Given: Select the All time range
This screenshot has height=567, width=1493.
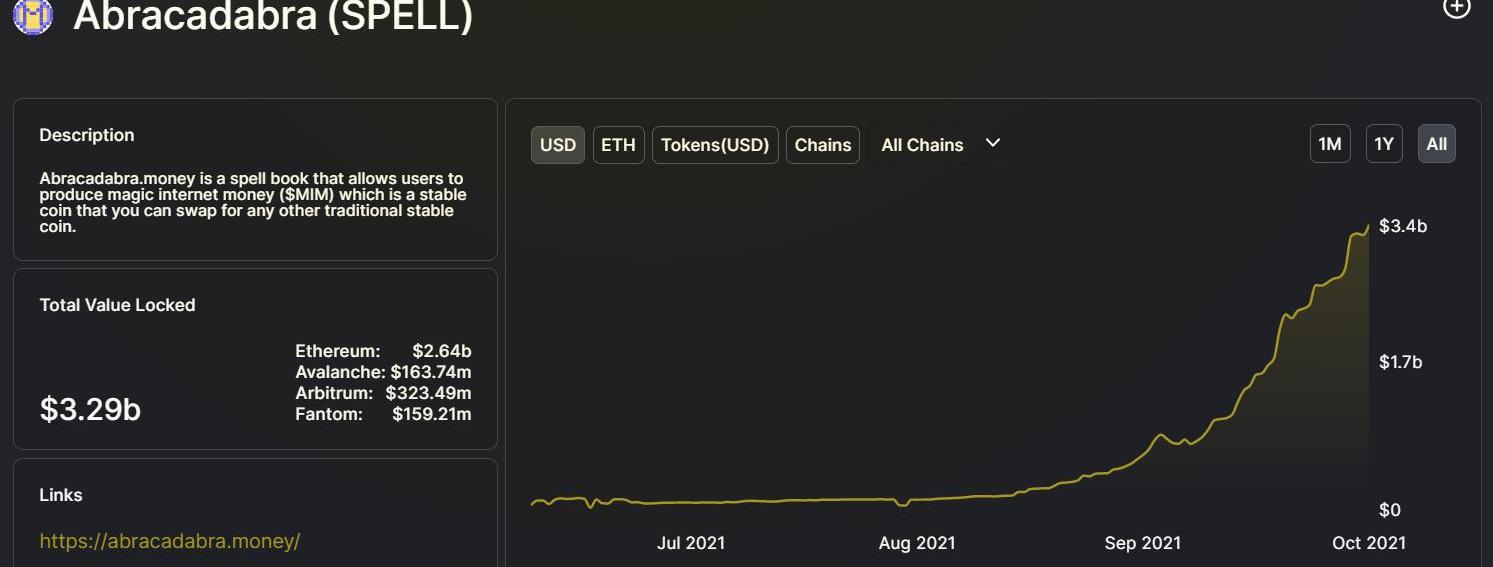Looking at the screenshot, I should pyautogui.click(x=1437, y=144).
